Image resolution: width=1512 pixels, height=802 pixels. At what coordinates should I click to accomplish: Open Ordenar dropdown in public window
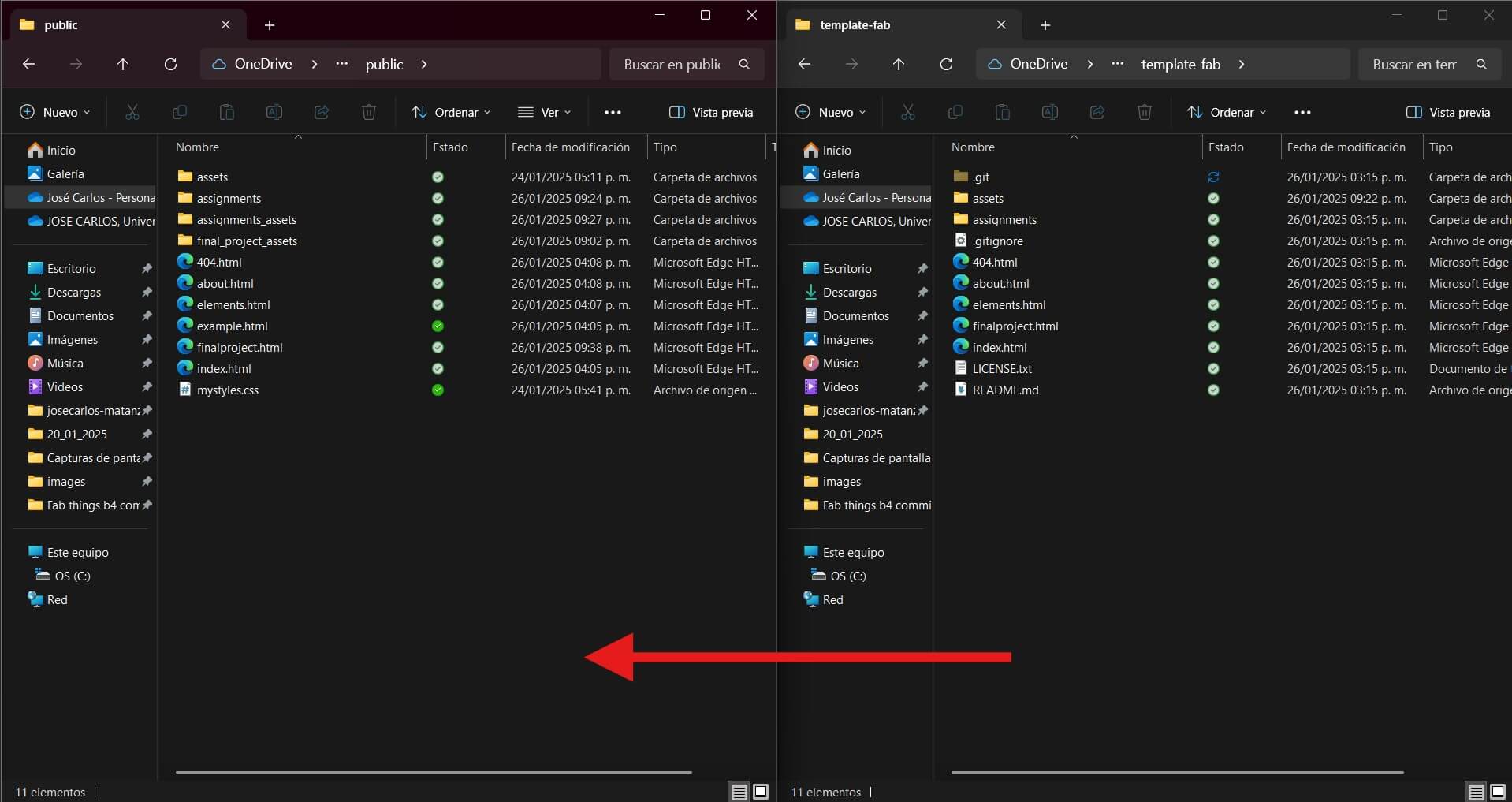[451, 112]
